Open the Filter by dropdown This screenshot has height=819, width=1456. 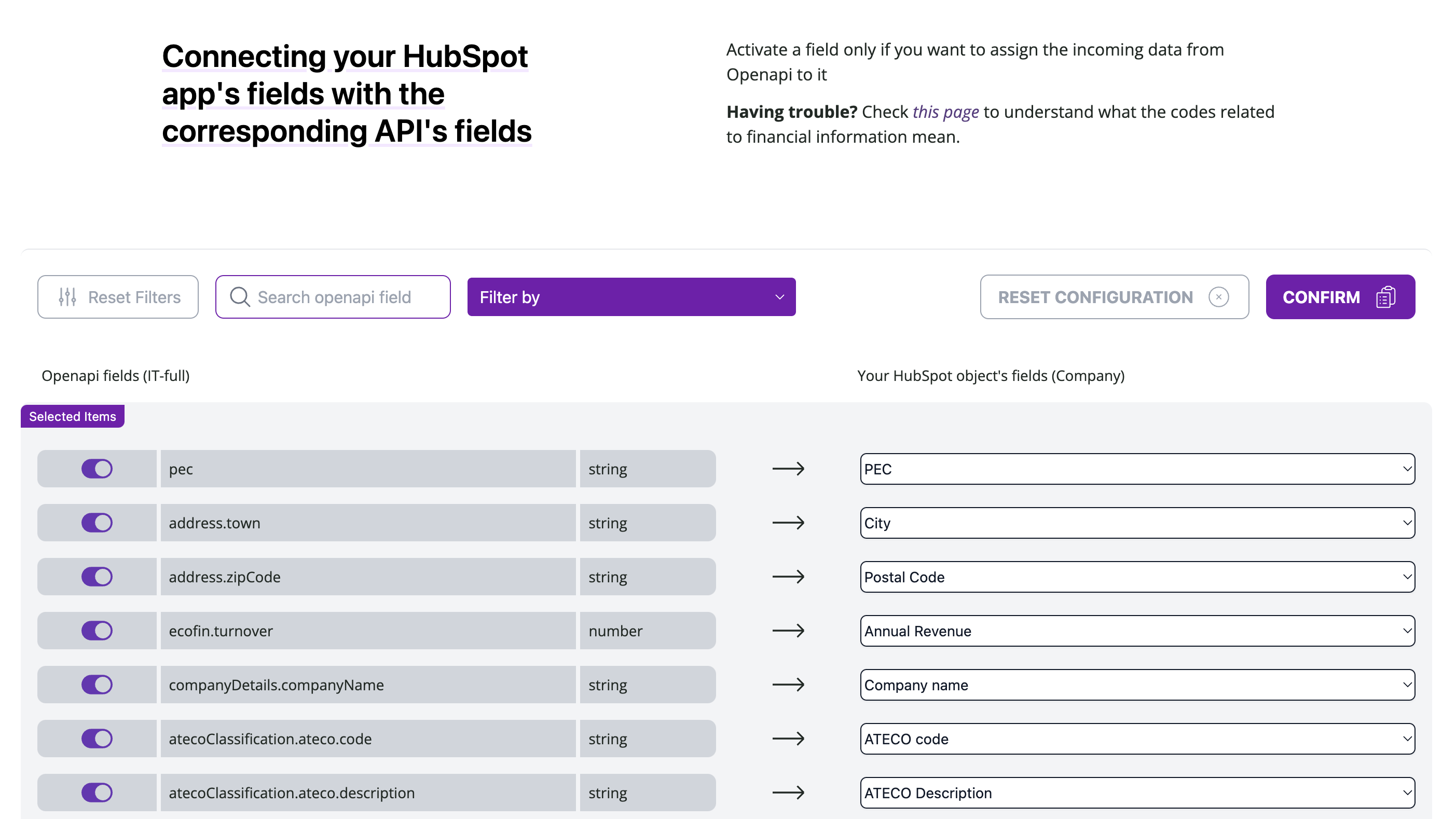[x=631, y=297]
